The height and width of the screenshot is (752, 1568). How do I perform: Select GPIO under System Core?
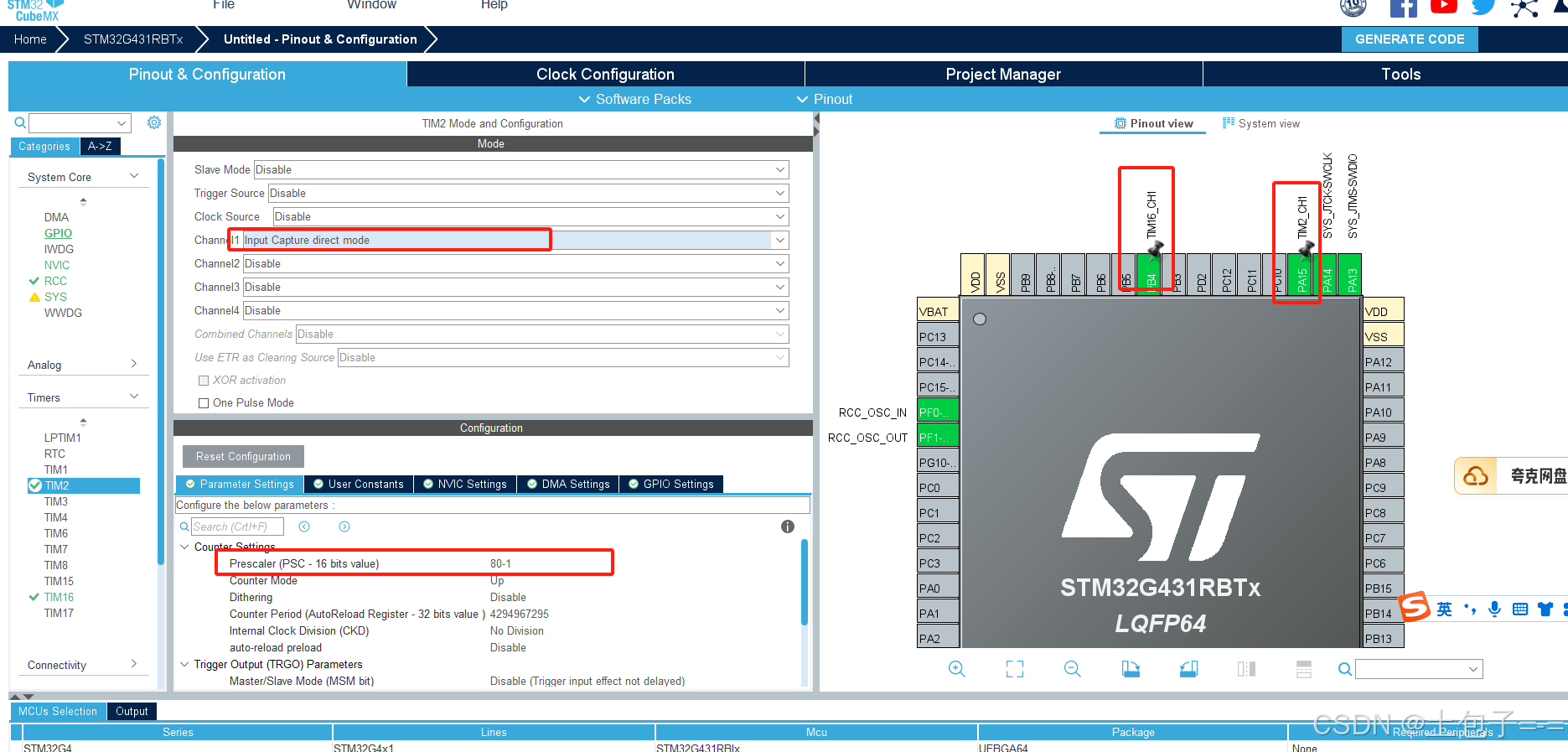[58, 233]
